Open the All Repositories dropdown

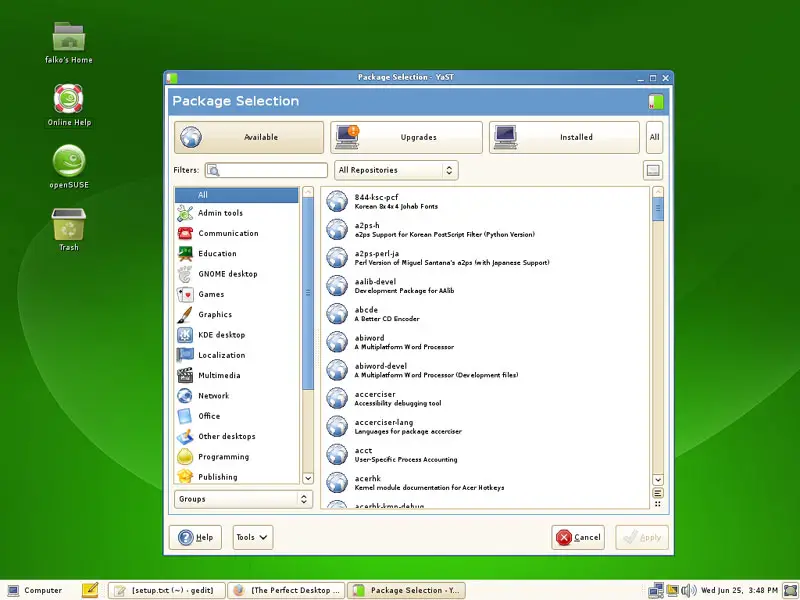pyautogui.click(x=396, y=170)
